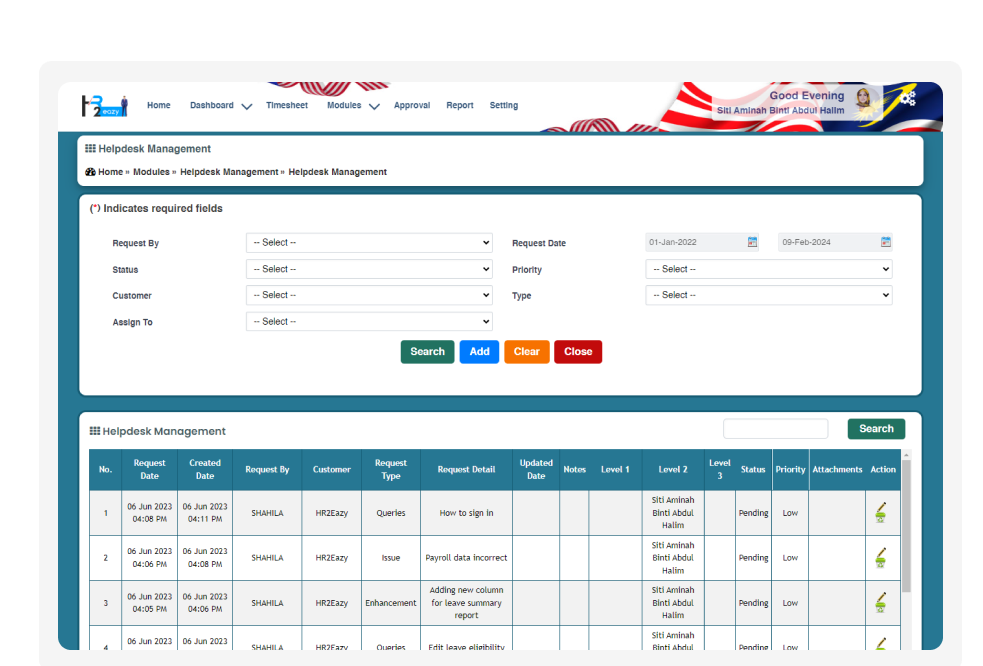Viewport: 983px width, 666px height.
Task: Open the gear settings icon beside the avatar
Action: (906, 97)
